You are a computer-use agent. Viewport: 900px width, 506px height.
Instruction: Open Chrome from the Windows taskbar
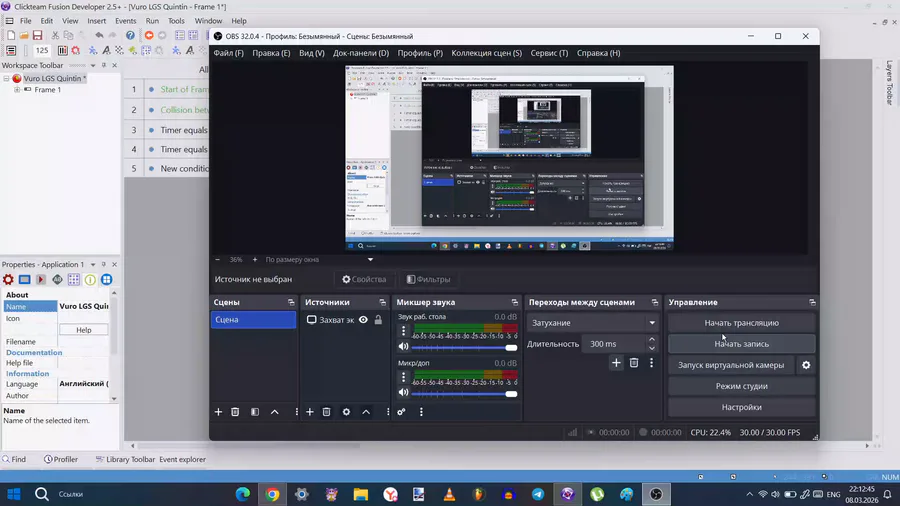pos(272,494)
